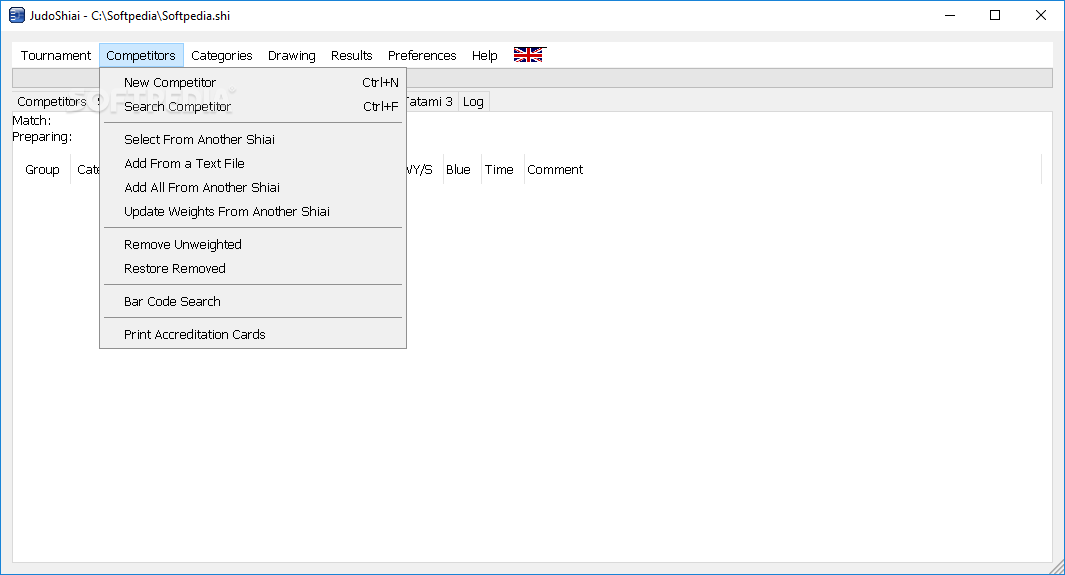
Task: Click the JudoShiai app icon in title bar
Action: 16,15
